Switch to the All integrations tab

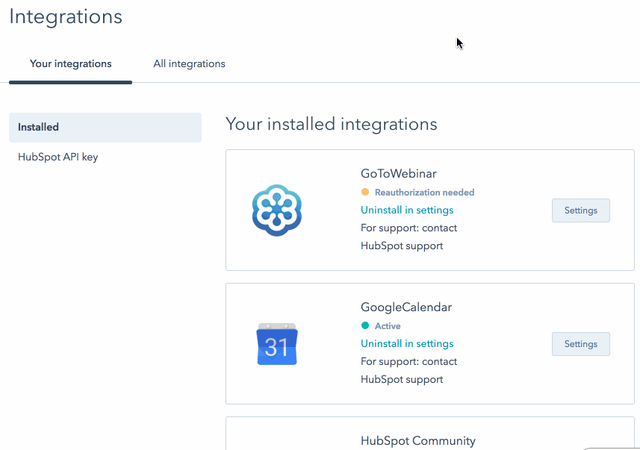click(189, 64)
